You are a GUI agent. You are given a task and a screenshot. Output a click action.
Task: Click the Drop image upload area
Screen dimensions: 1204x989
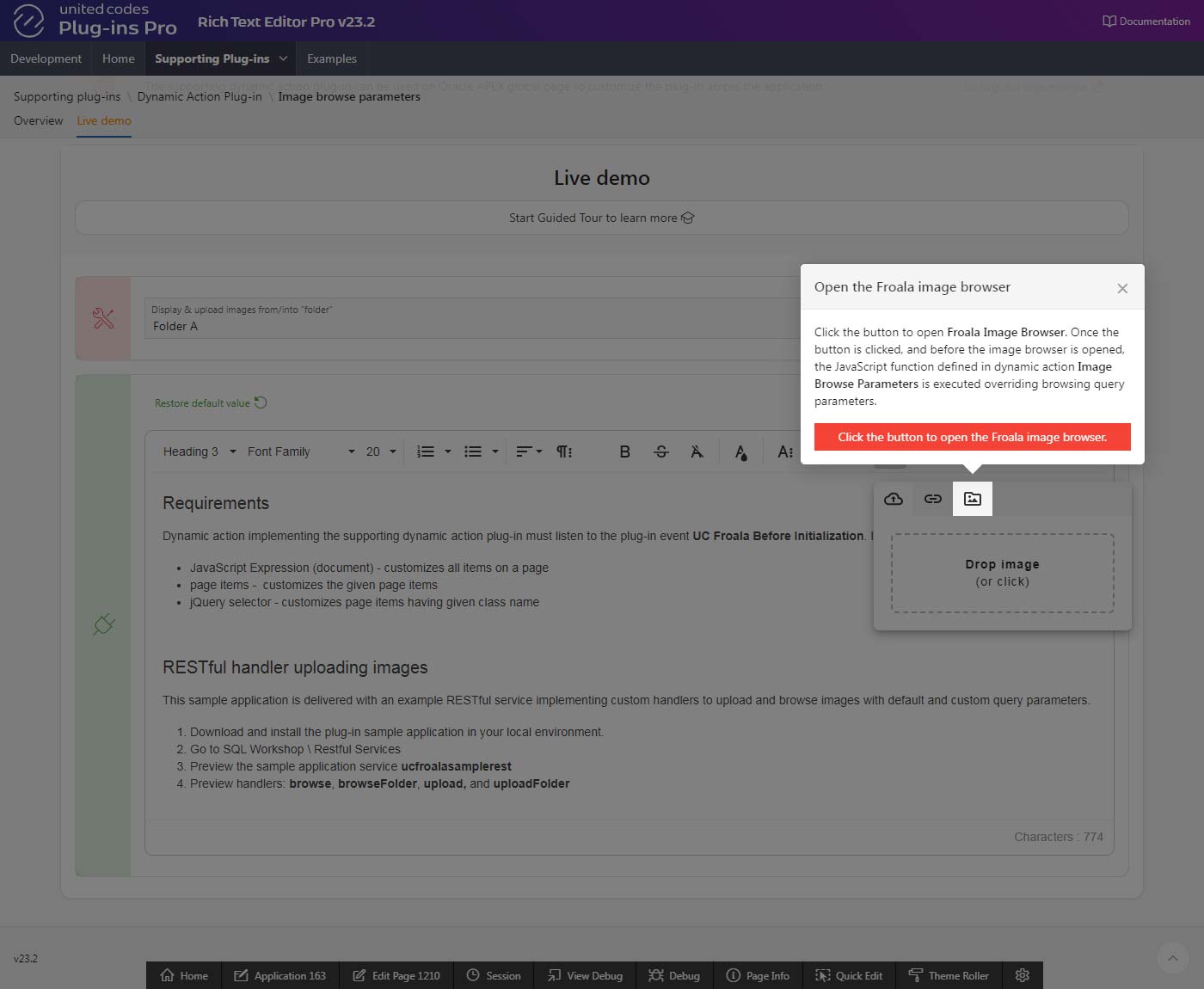(1003, 573)
